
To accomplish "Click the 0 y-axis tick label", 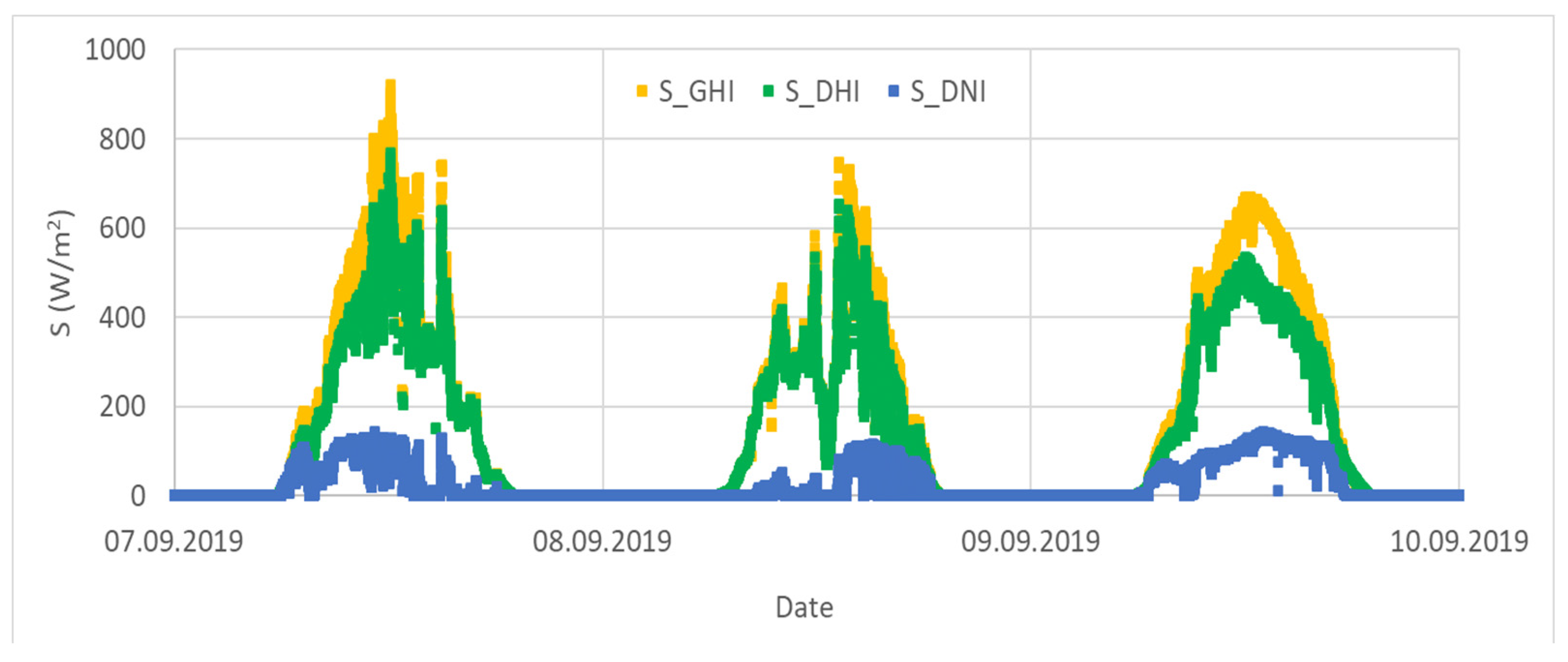I will coord(138,496).
